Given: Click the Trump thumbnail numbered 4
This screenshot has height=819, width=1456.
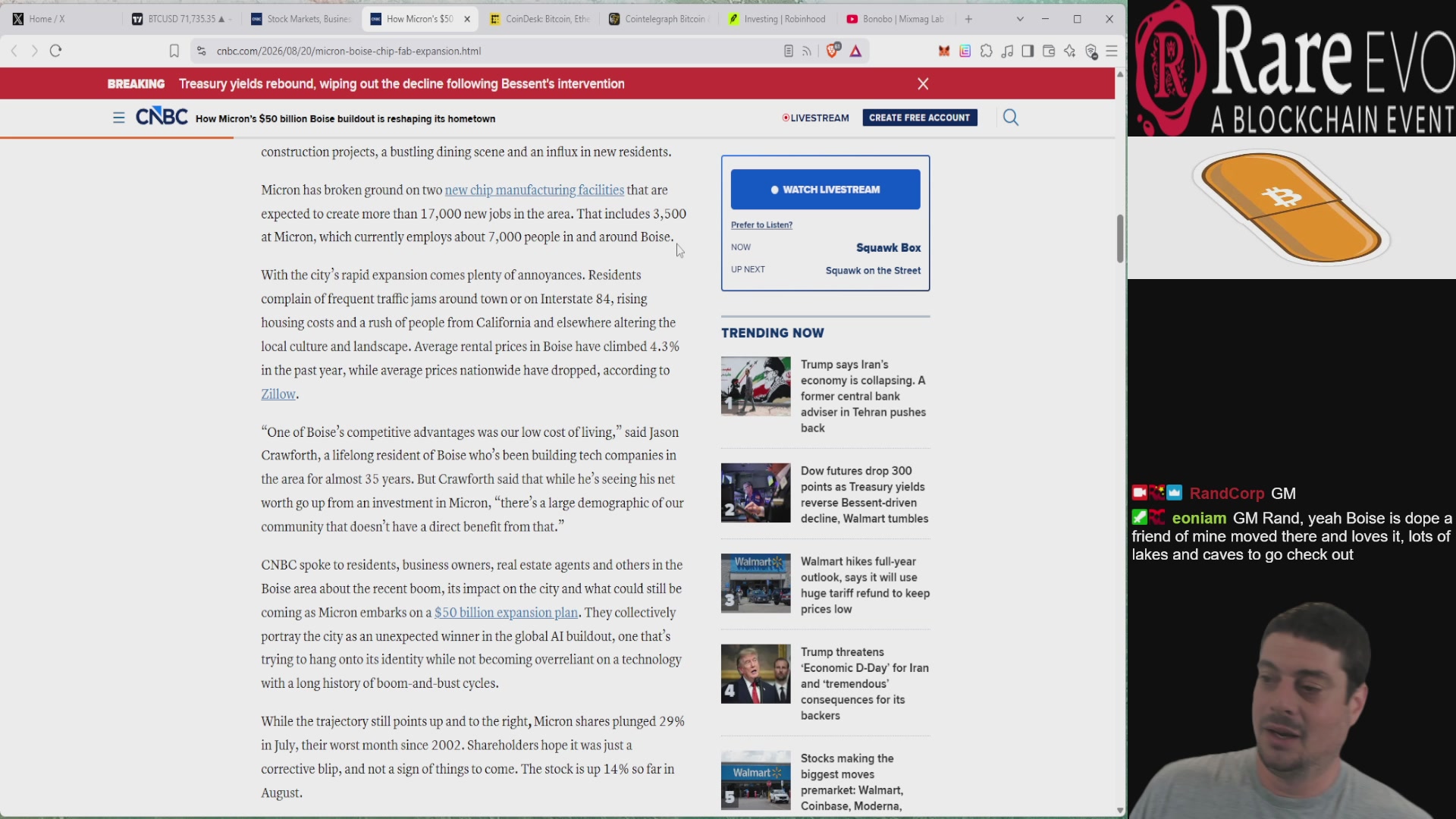Looking at the screenshot, I should pos(755,674).
